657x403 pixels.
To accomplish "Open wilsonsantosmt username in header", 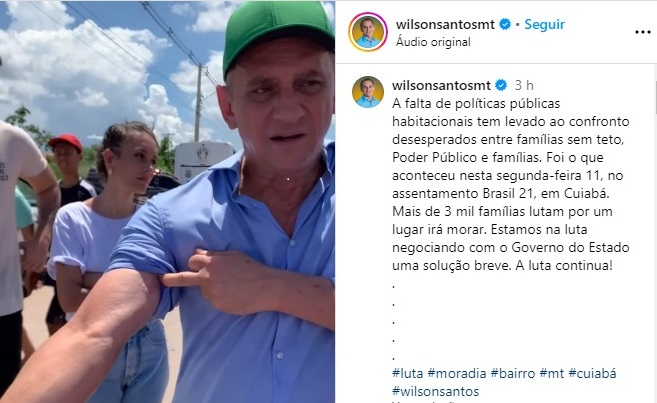I will tap(445, 24).
